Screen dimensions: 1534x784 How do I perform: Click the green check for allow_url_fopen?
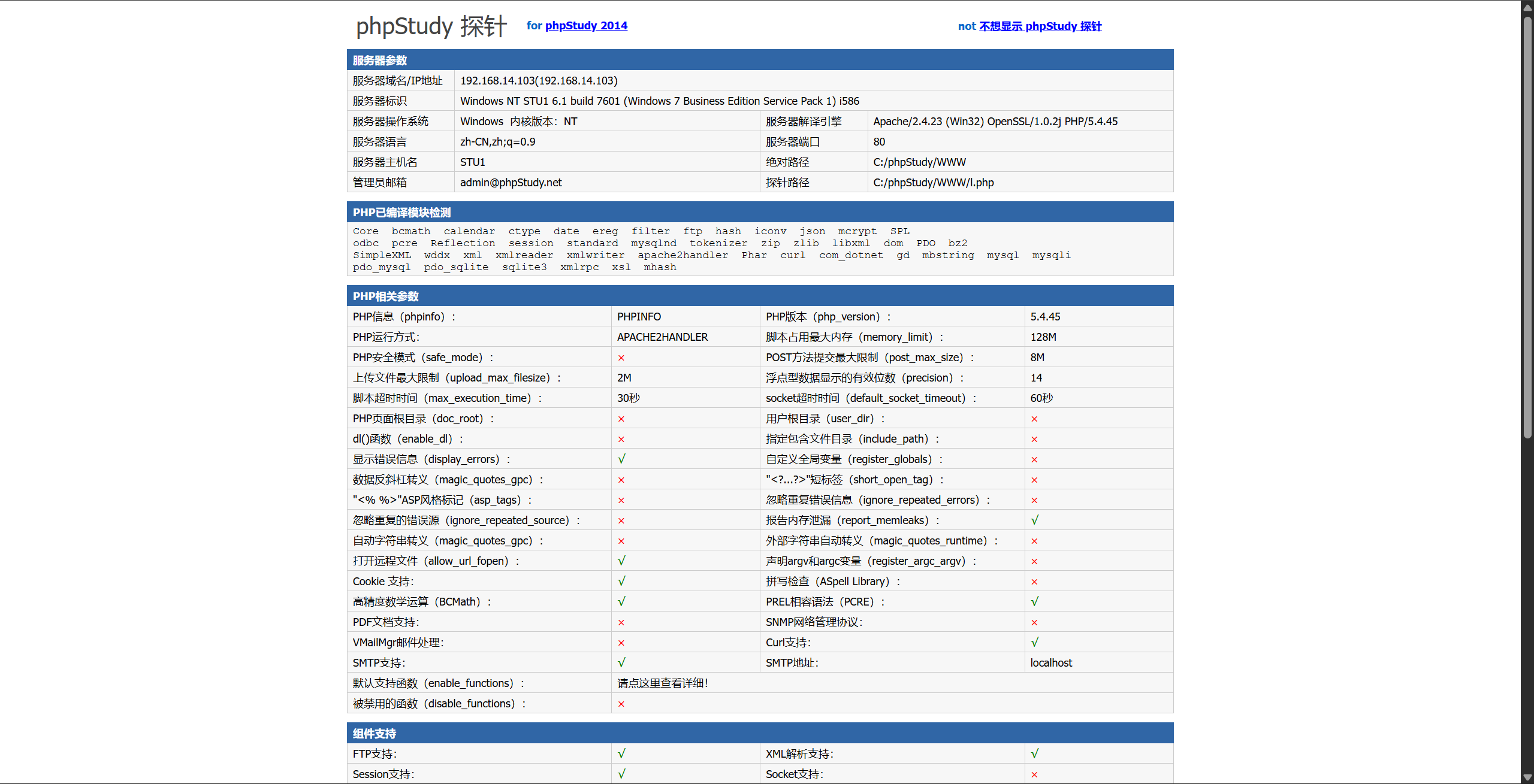tap(621, 561)
